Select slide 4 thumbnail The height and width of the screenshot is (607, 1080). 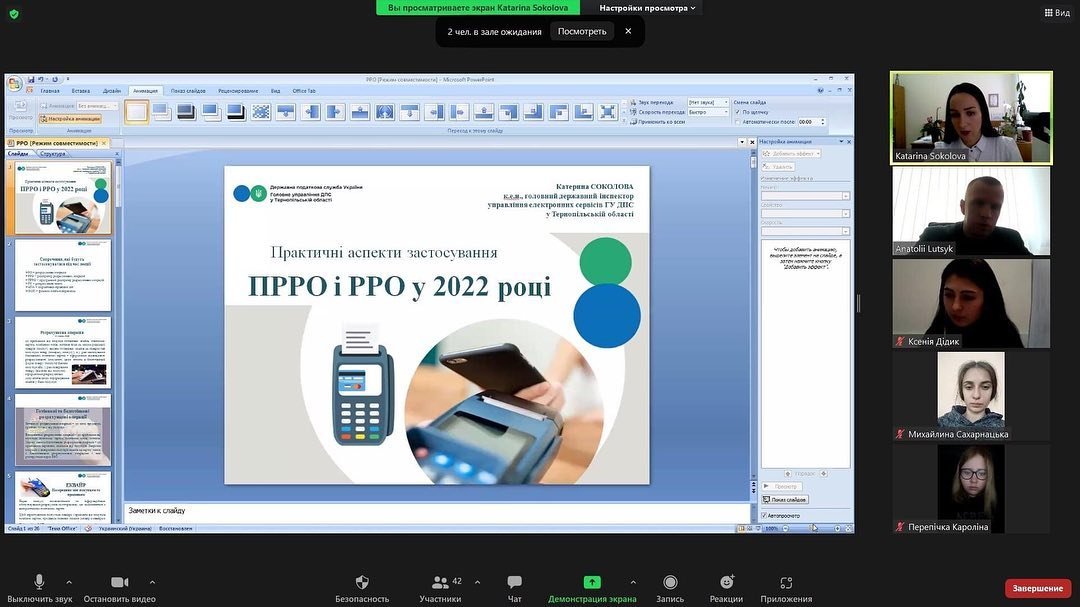[x=63, y=430]
